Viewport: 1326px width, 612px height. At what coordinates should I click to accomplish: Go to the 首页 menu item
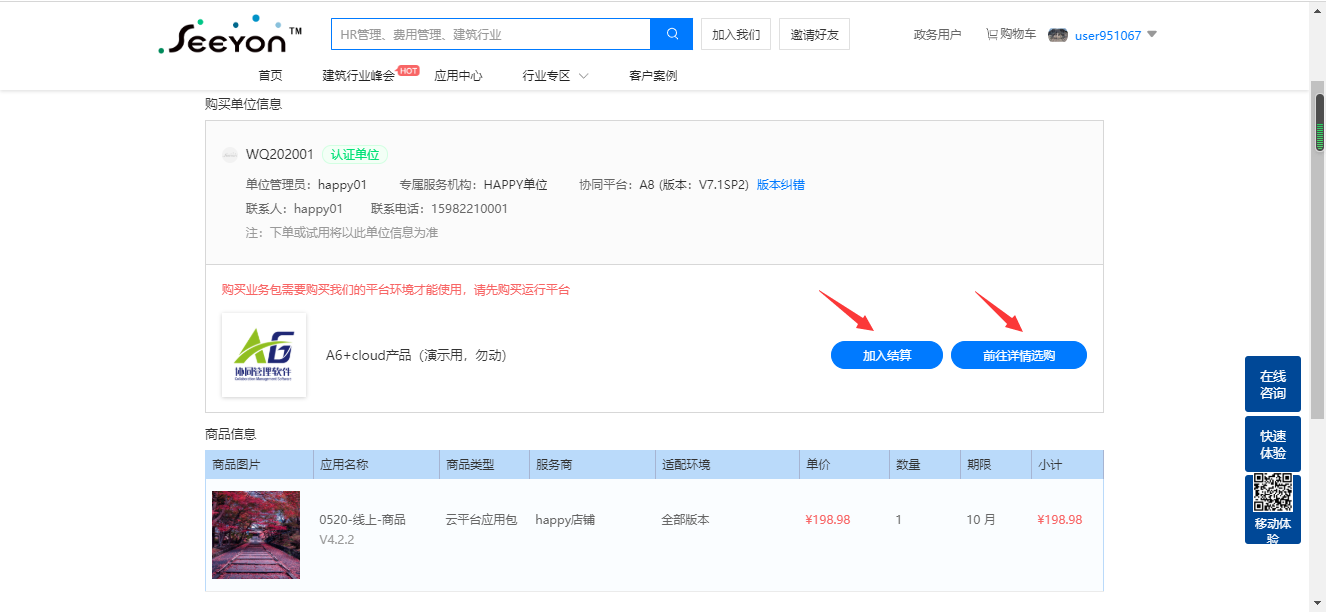(270, 76)
